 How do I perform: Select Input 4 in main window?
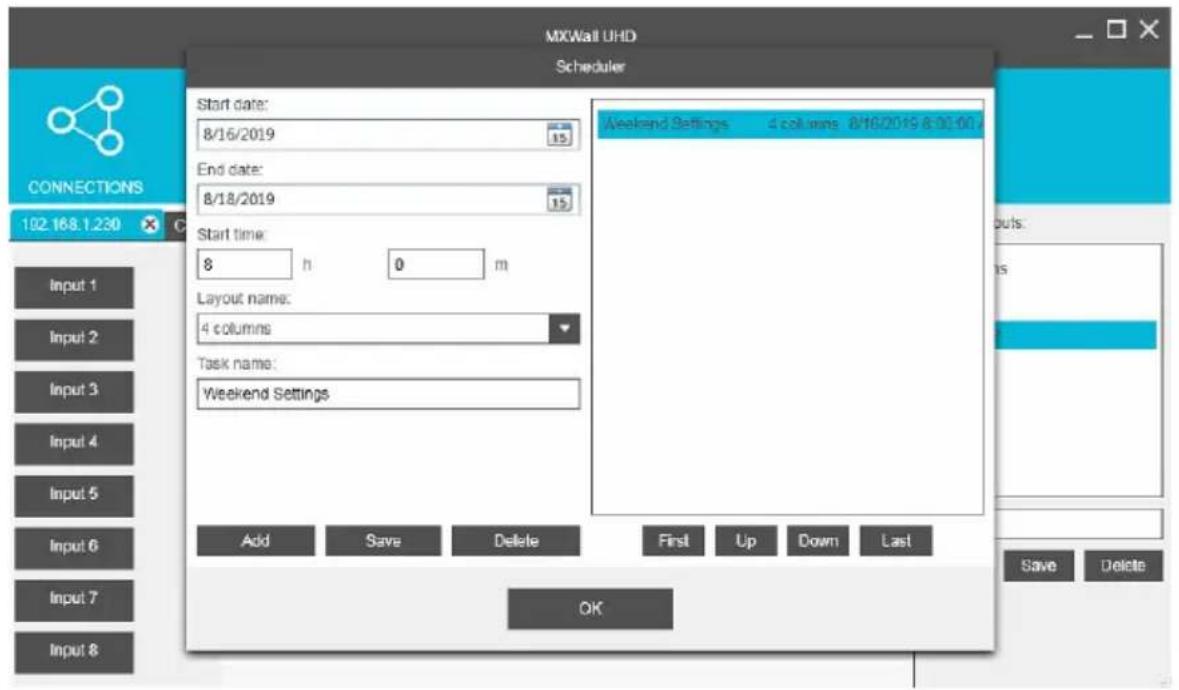coord(74,443)
